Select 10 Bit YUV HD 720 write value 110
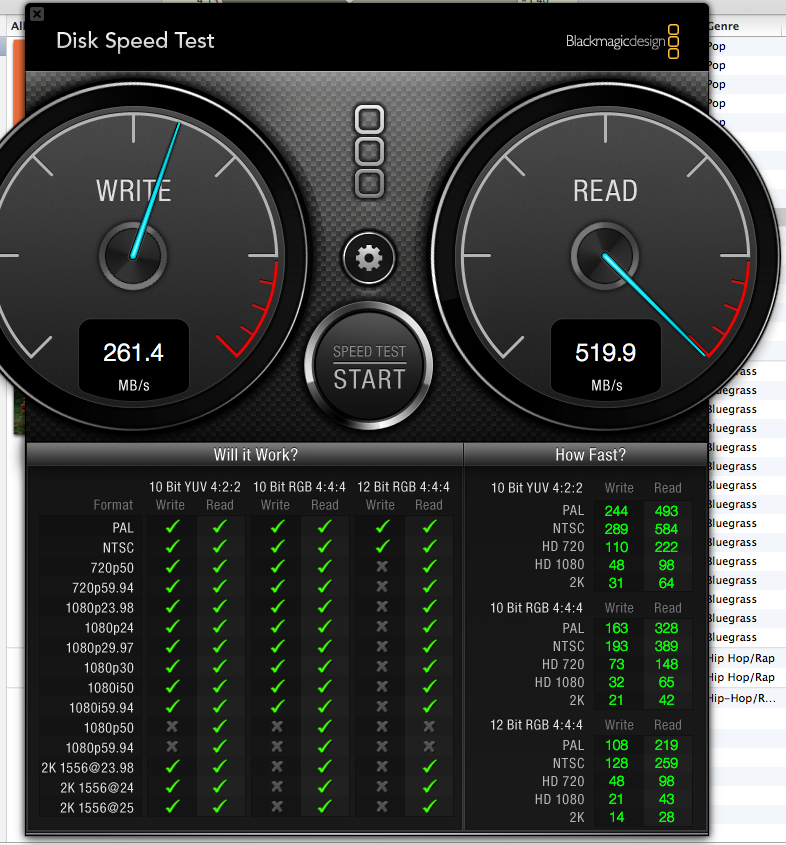Viewport: 786px width, 845px height. click(x=616, y=547)
